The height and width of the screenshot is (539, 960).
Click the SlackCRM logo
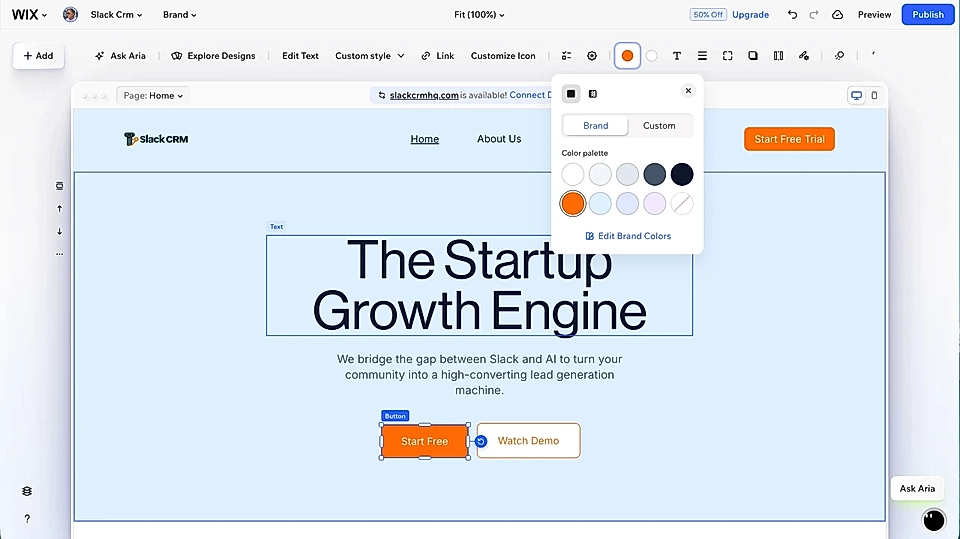tap(156, 139)
